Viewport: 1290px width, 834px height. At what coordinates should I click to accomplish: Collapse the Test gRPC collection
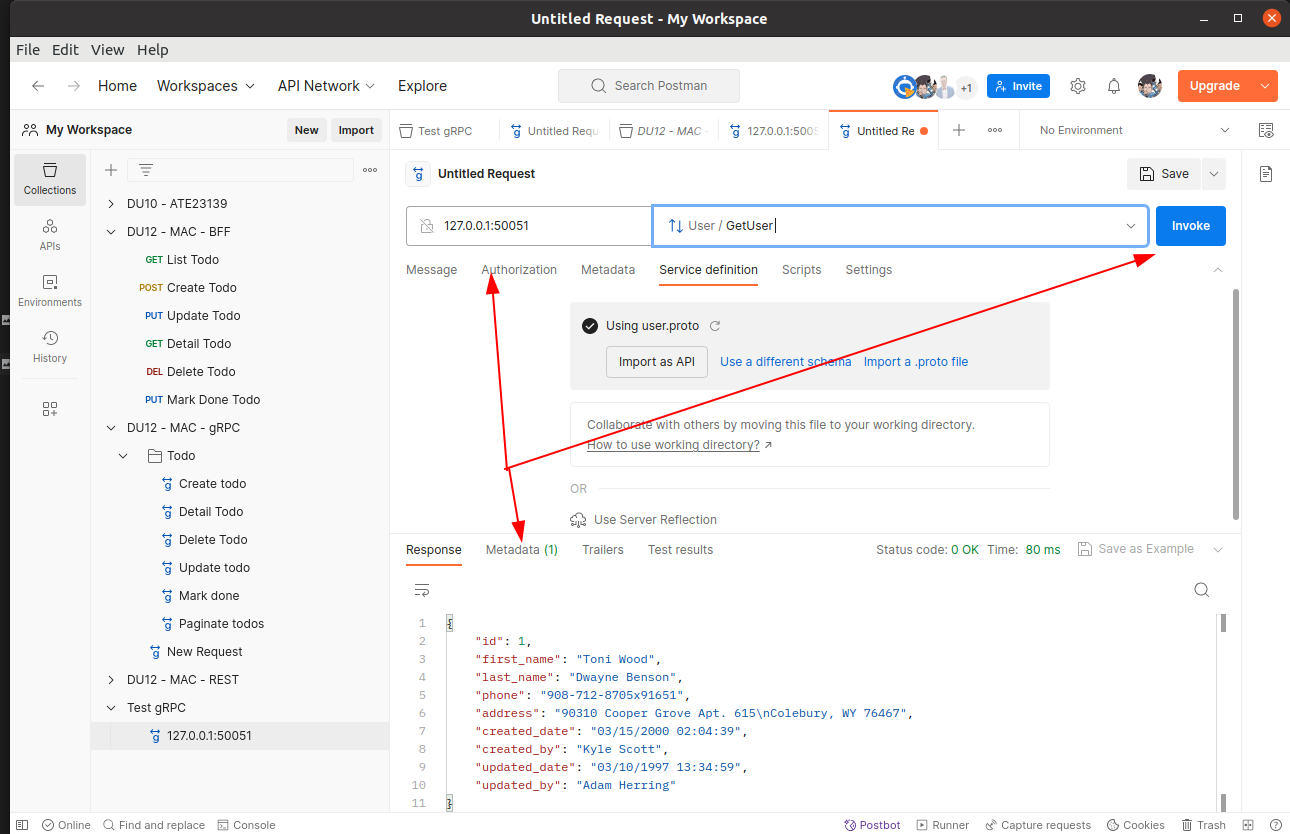coord(111,708)
